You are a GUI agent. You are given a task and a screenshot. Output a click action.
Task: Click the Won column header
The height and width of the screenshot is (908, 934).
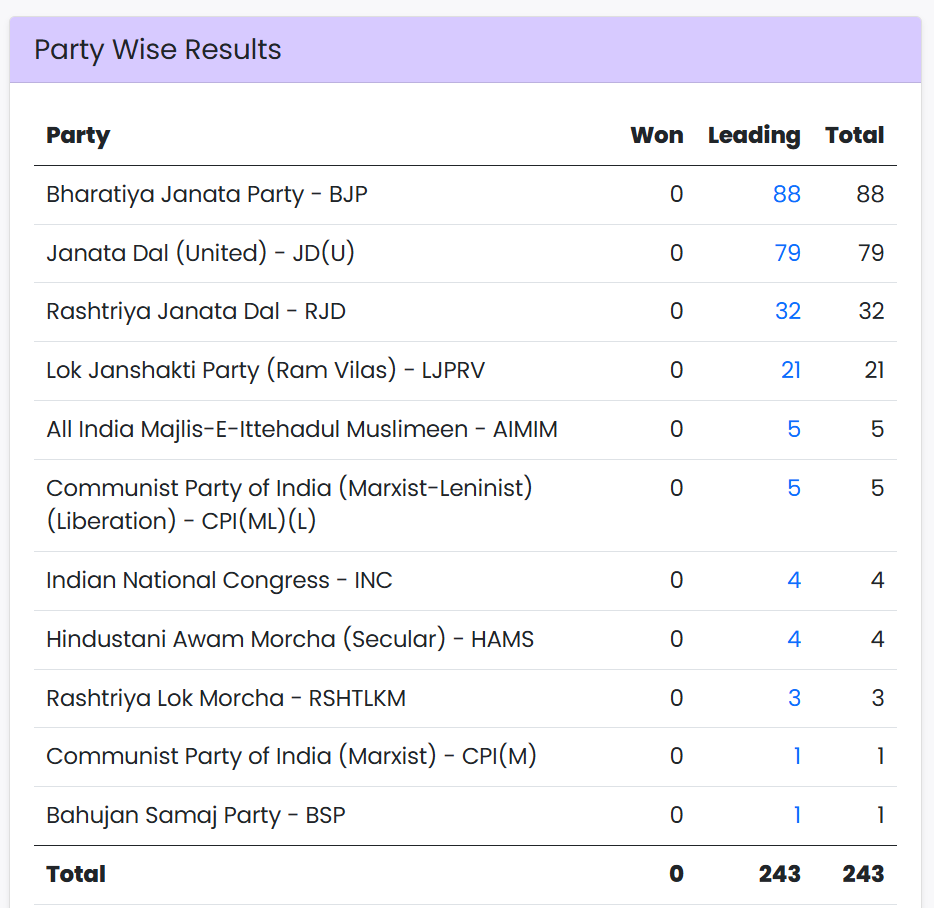[x=657, y=136]
